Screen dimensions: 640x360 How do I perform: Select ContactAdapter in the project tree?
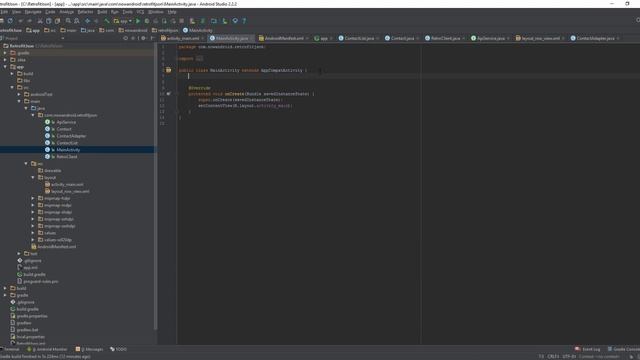coord(71,136)
